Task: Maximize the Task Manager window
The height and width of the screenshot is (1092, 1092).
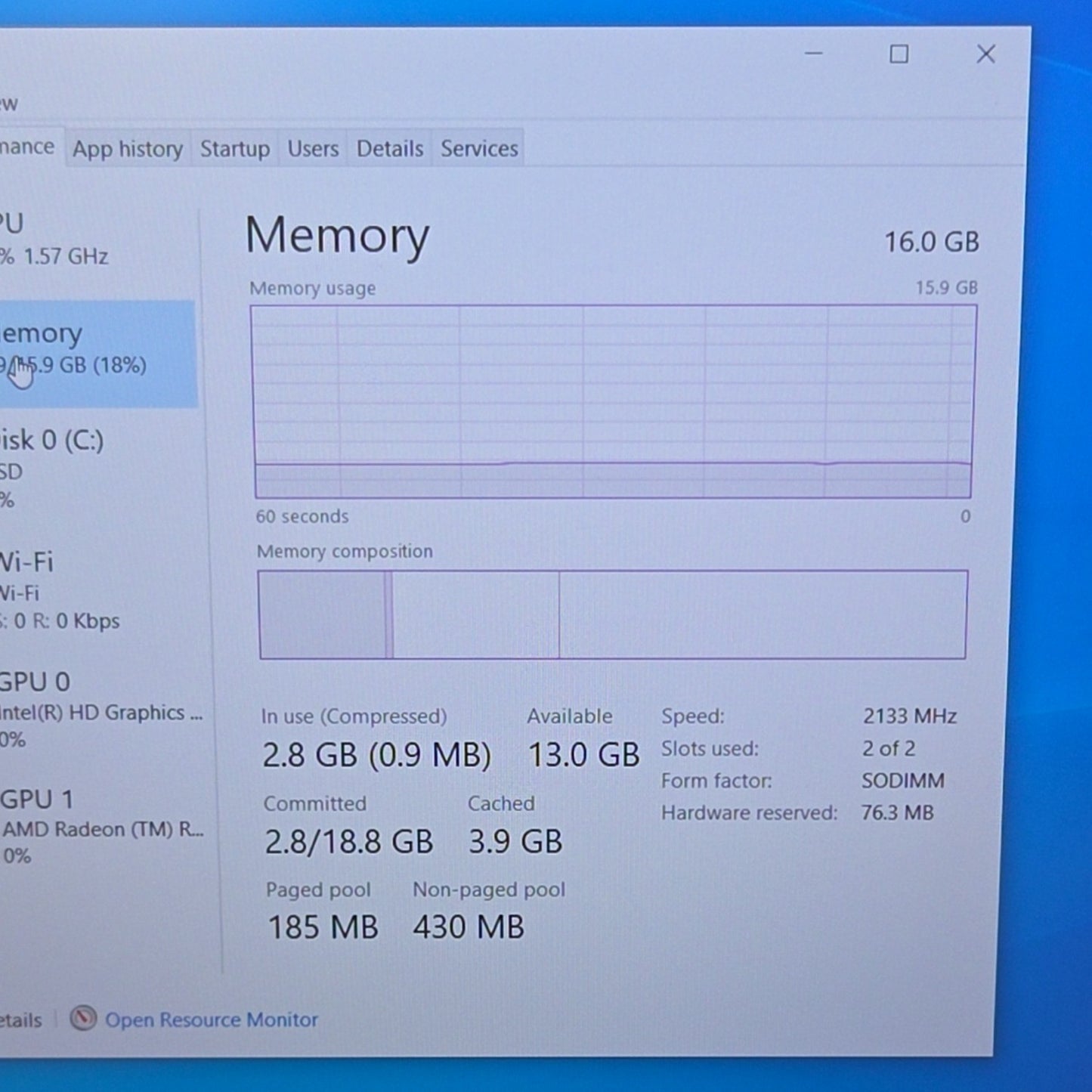Action: point(899,54)
